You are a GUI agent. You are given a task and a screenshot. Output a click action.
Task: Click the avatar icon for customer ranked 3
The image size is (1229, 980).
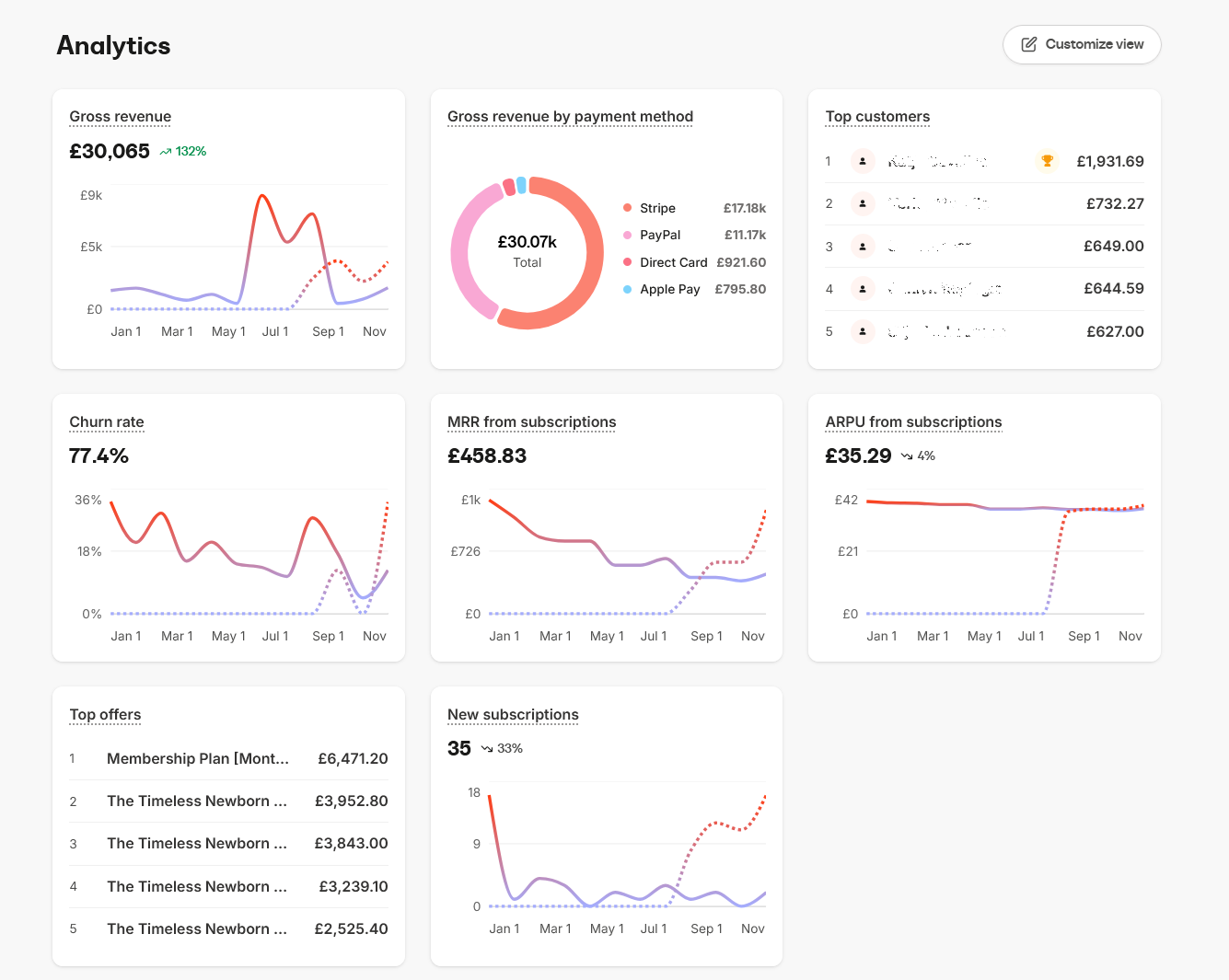tap(863, 246)
